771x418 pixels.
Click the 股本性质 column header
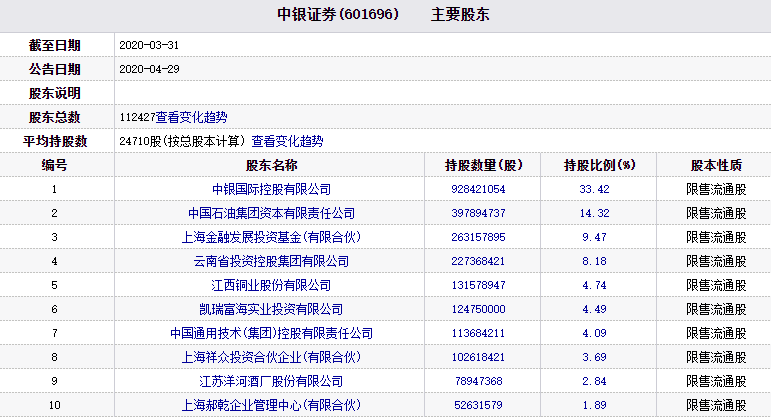(716, 165)
